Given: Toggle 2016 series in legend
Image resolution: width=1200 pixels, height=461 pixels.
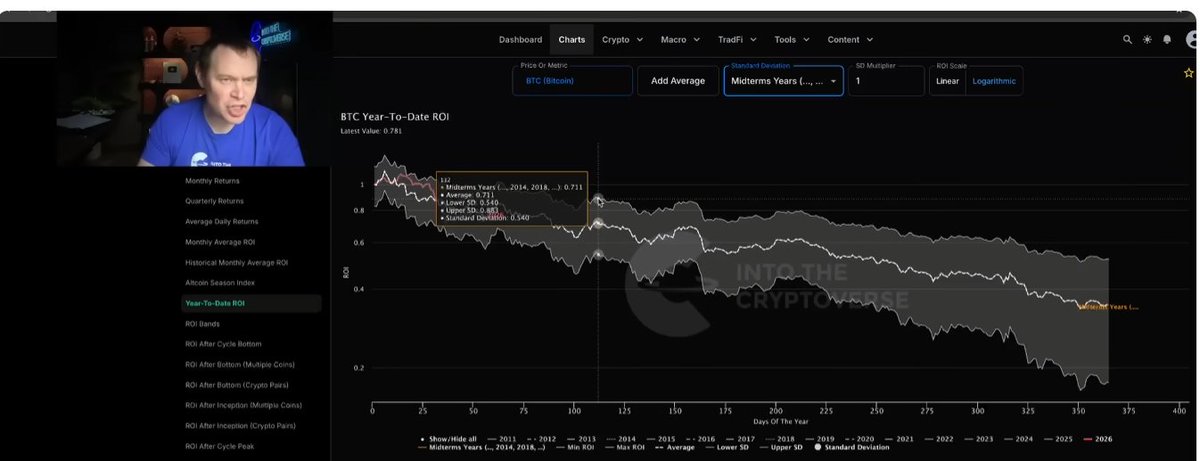Looking at the screenshot, I should (x=700, y=439).
